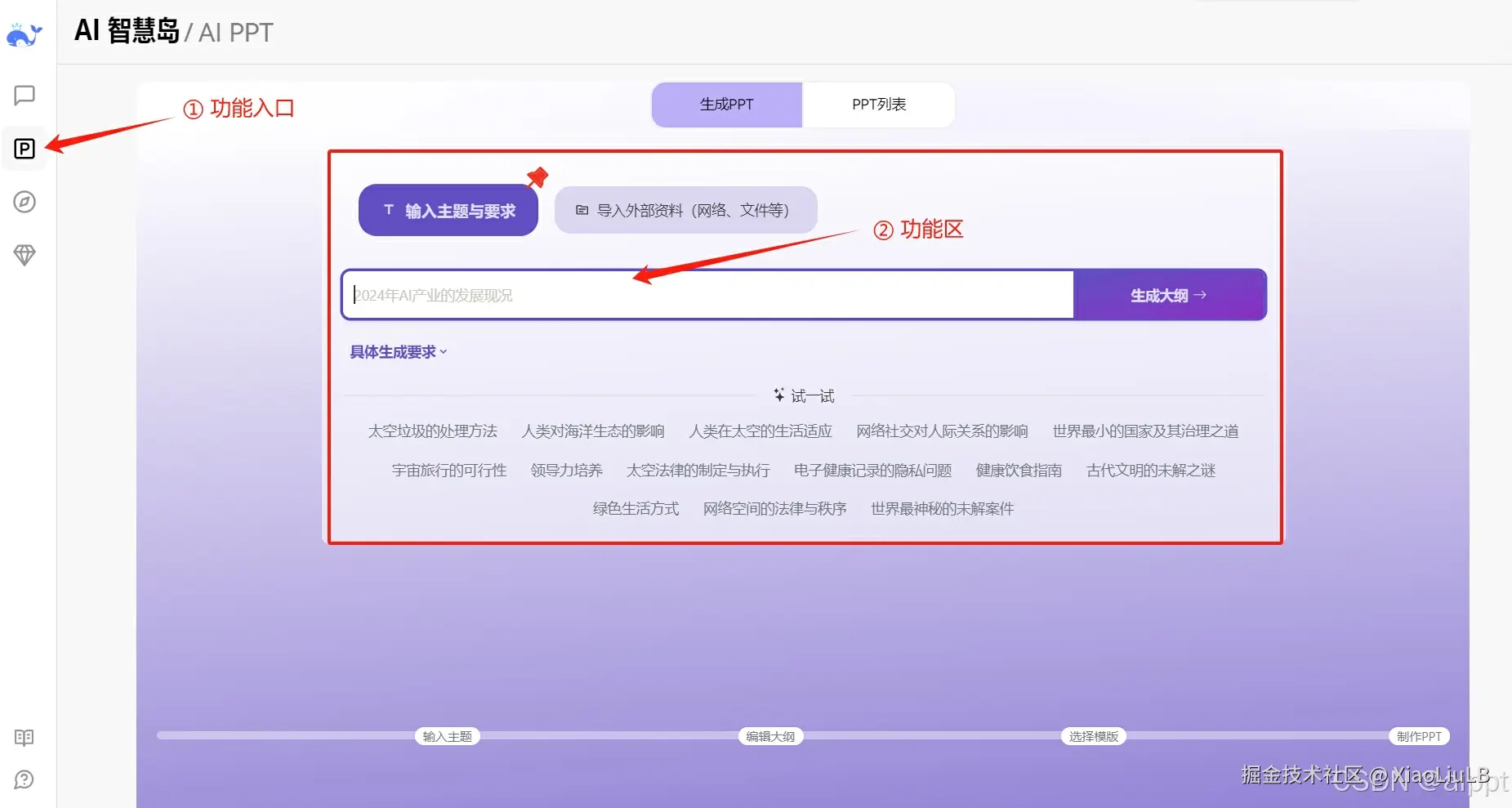Click the diamond membership icon in sidebar
Screen dimensions: 1512x808
pyautogui.click(x=25, y=255)
